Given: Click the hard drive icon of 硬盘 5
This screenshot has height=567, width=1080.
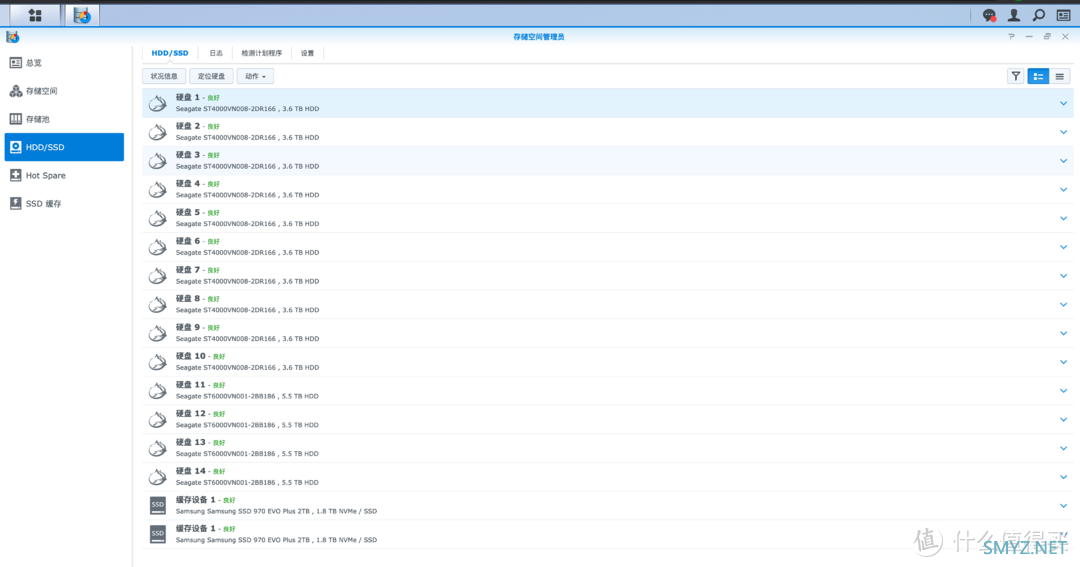Looking at the screenshot, I should 158,218.
